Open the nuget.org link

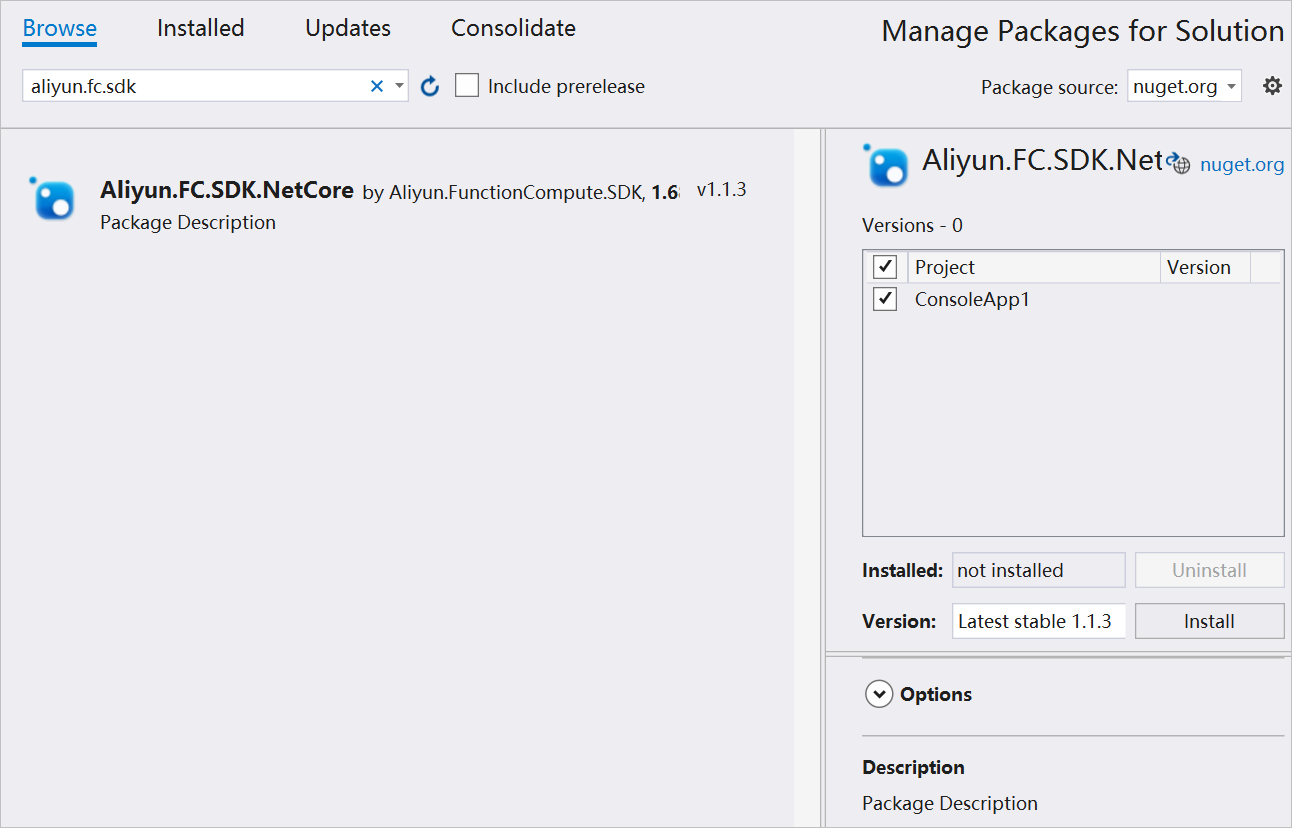pos(1241,163)
